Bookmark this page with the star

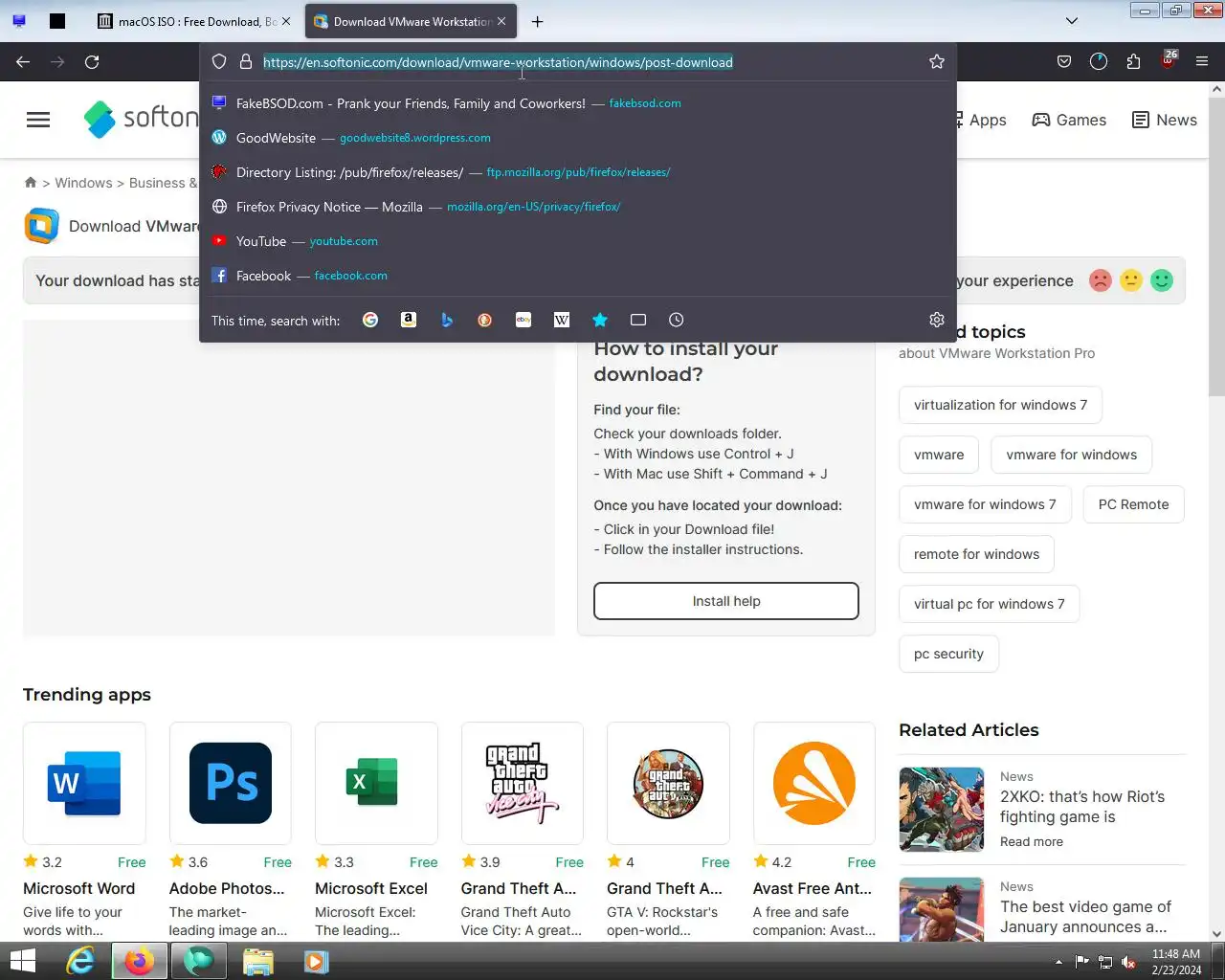coord(937,61)
